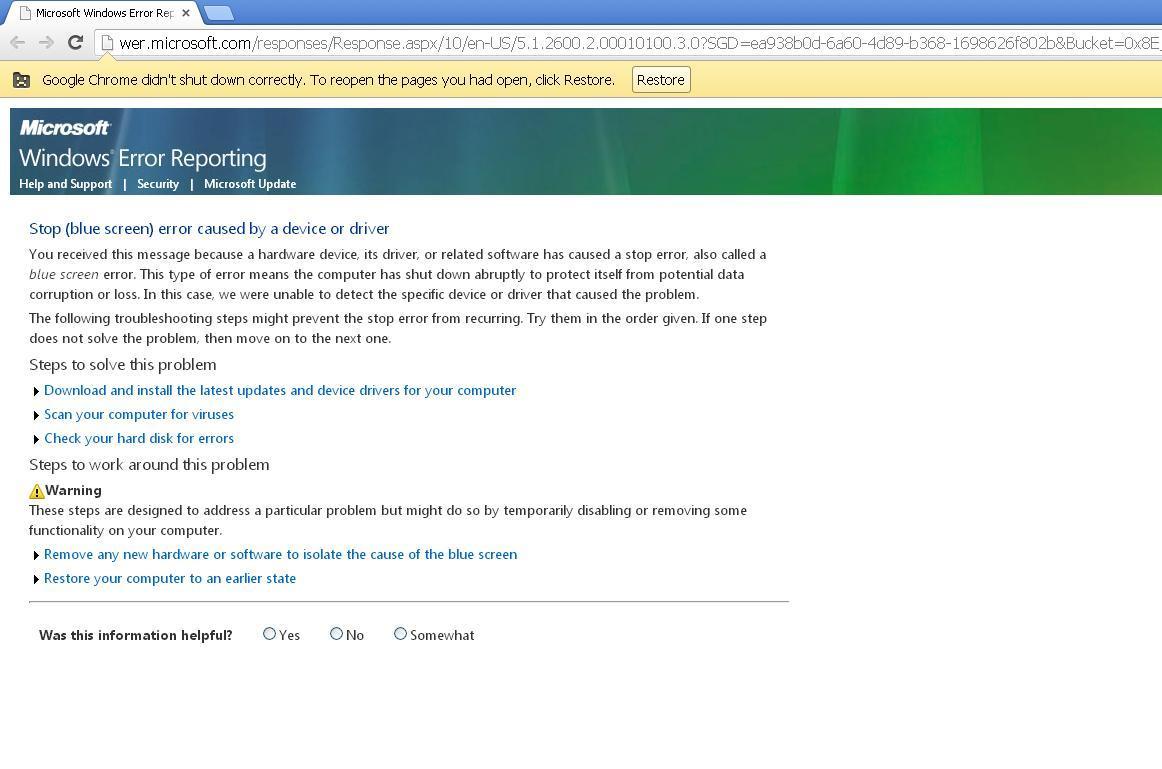The width and height of the screenshot is (1162, 769).
Task: Select the No radio button
Action: [336, 633]
